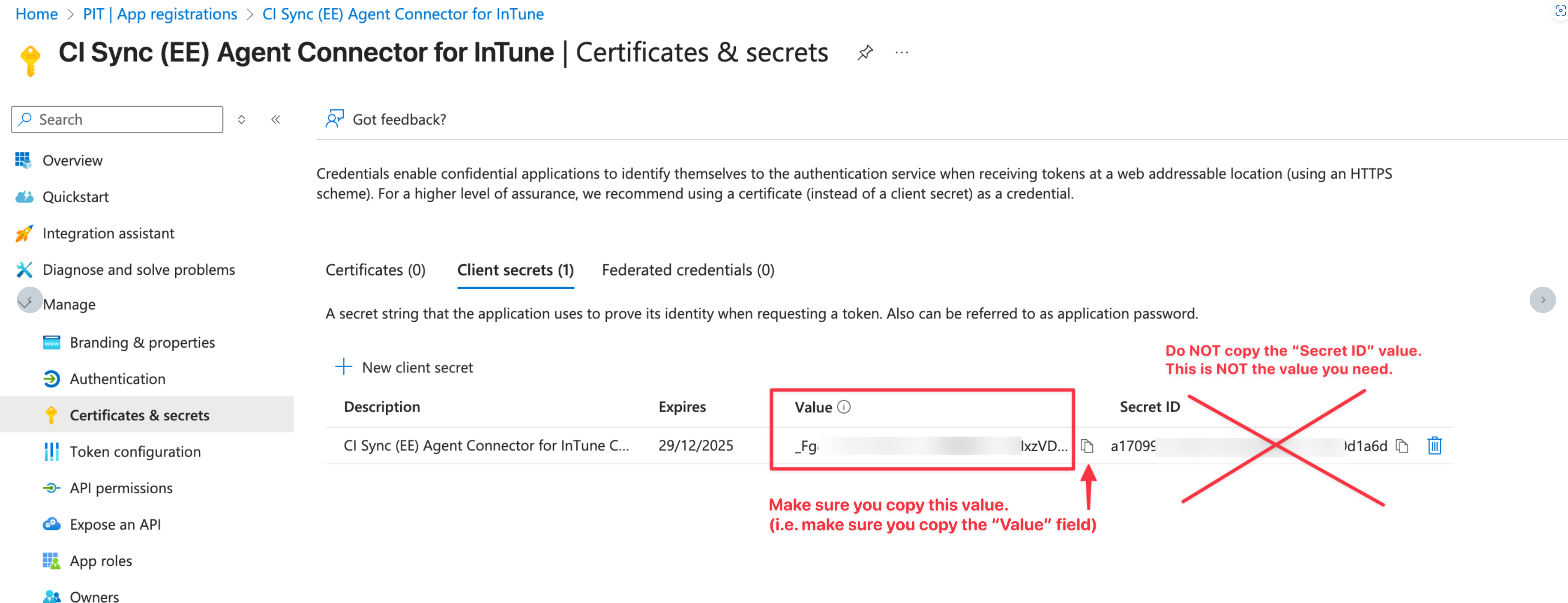Copy the secret Value to clipboard
Image resolution: width=1568 pixels, height=603 pixels.
tap(1087, 446)
